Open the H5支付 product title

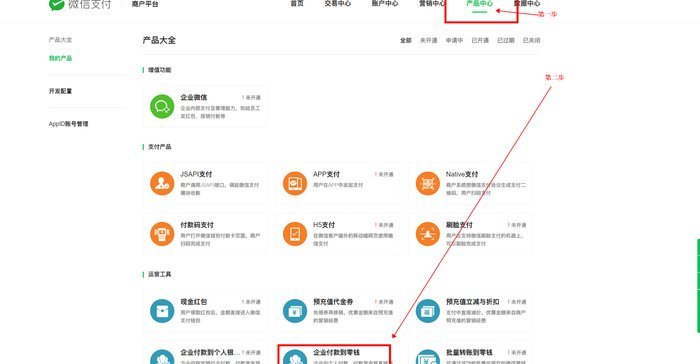tap(324, 225)
